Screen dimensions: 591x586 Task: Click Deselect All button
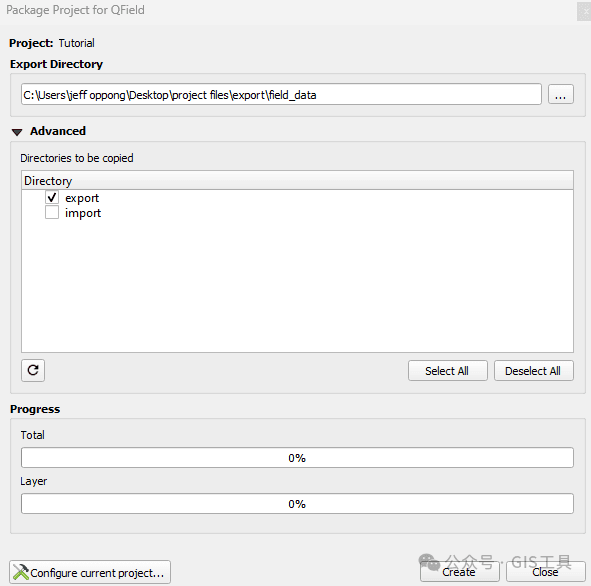coord(533,371)
